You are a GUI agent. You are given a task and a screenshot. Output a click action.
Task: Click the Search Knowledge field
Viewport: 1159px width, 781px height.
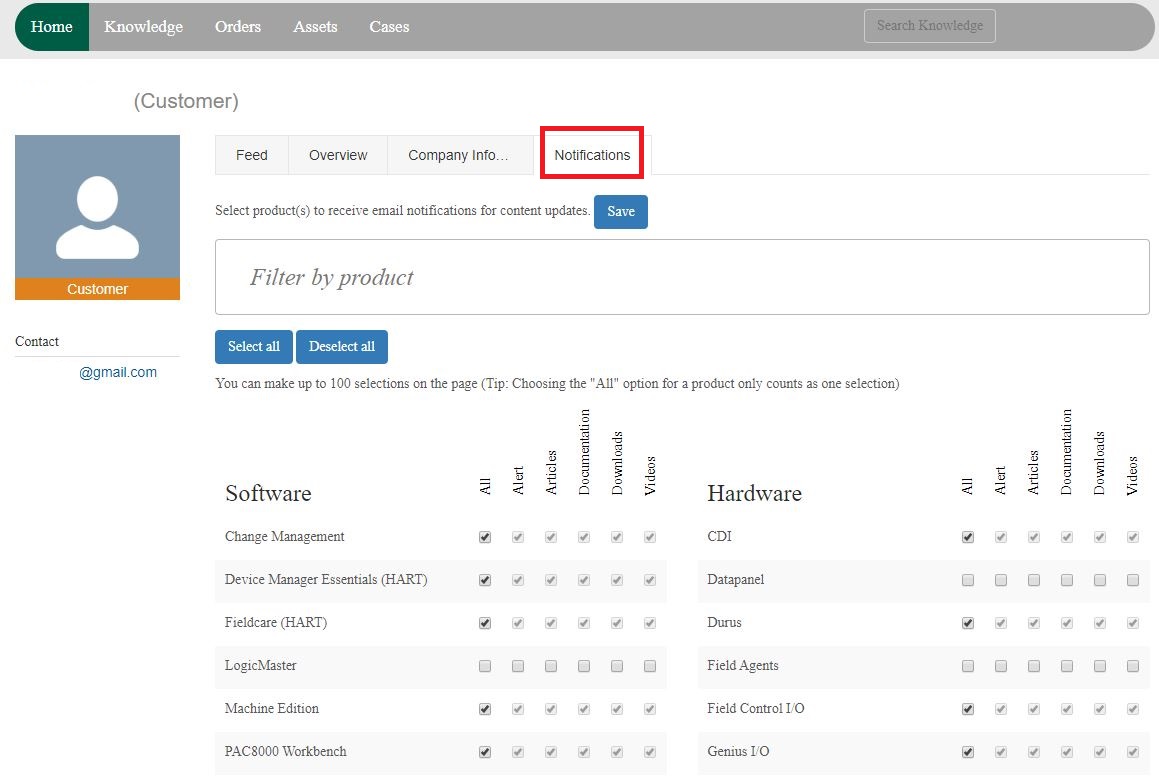click(x=929, y=26)
